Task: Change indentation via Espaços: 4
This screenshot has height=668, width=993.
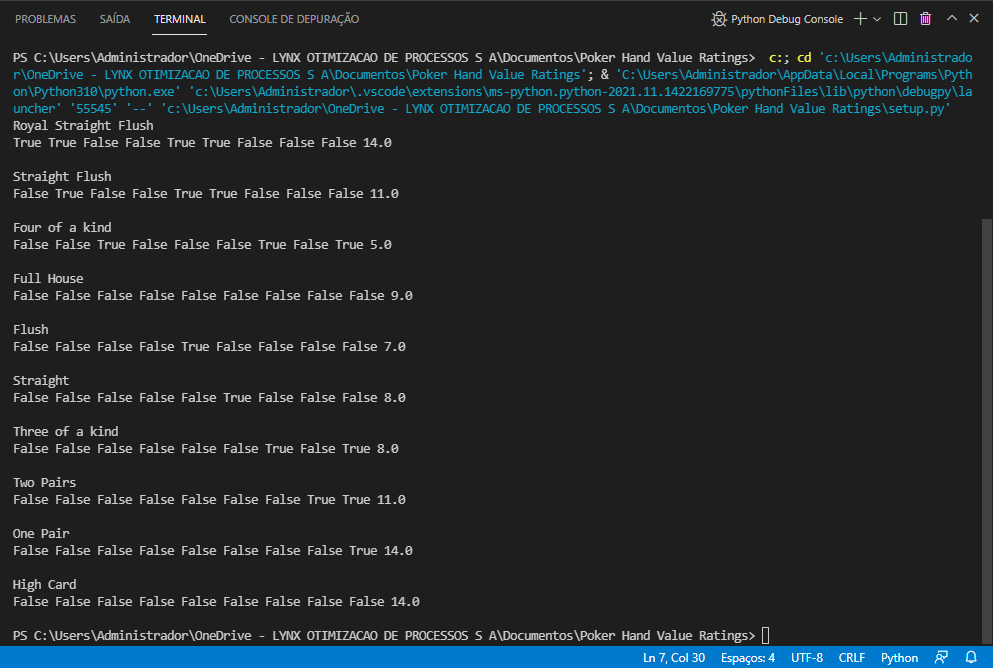Action: tap(748, 658)
